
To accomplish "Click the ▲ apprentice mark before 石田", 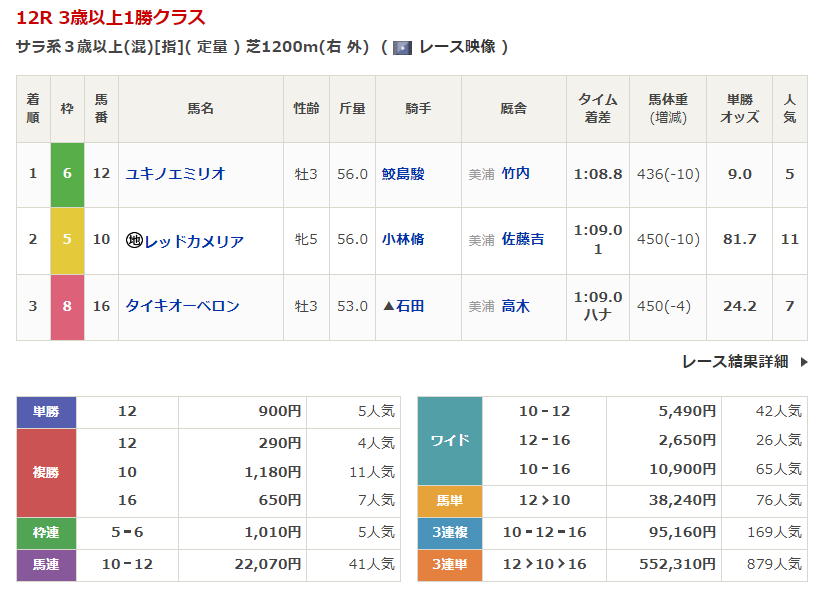I will point(389,306).
